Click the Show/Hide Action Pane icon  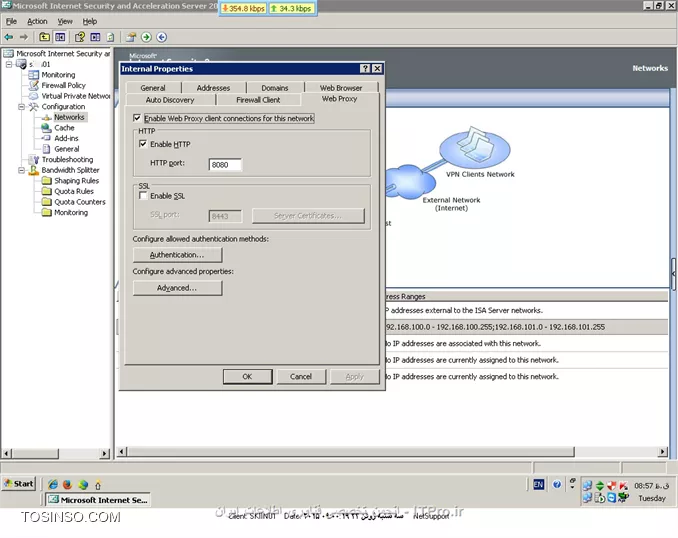click(x=95, y=37)
